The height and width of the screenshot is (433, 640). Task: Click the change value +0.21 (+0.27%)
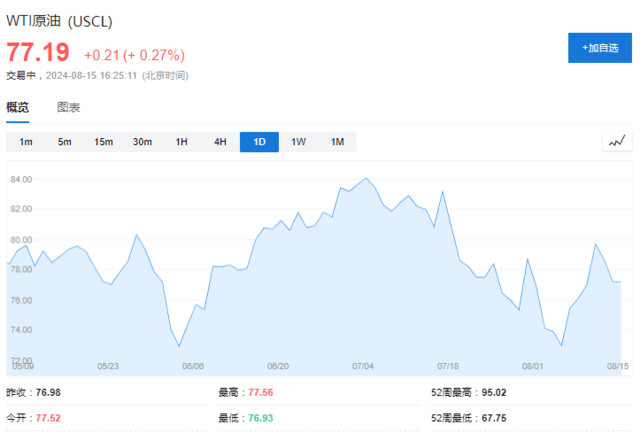tap(134, 55)
